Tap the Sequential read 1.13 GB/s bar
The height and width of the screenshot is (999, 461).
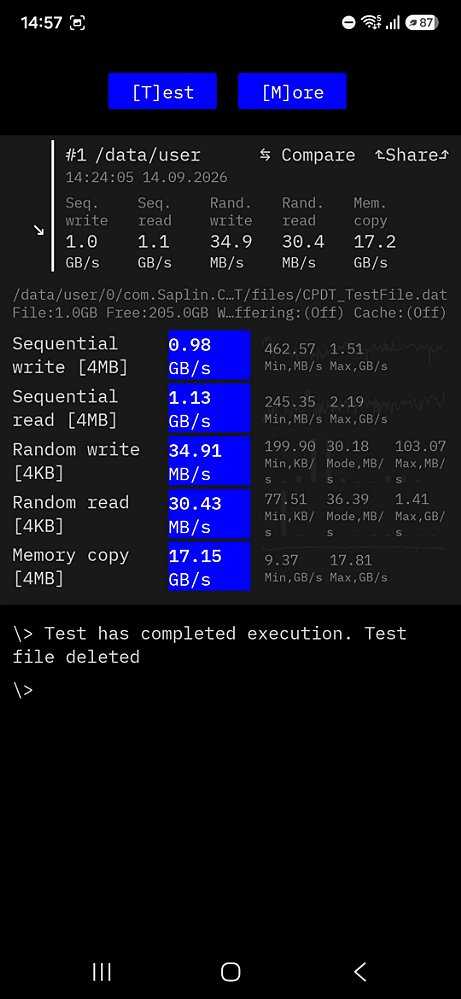tap(209, 408)
